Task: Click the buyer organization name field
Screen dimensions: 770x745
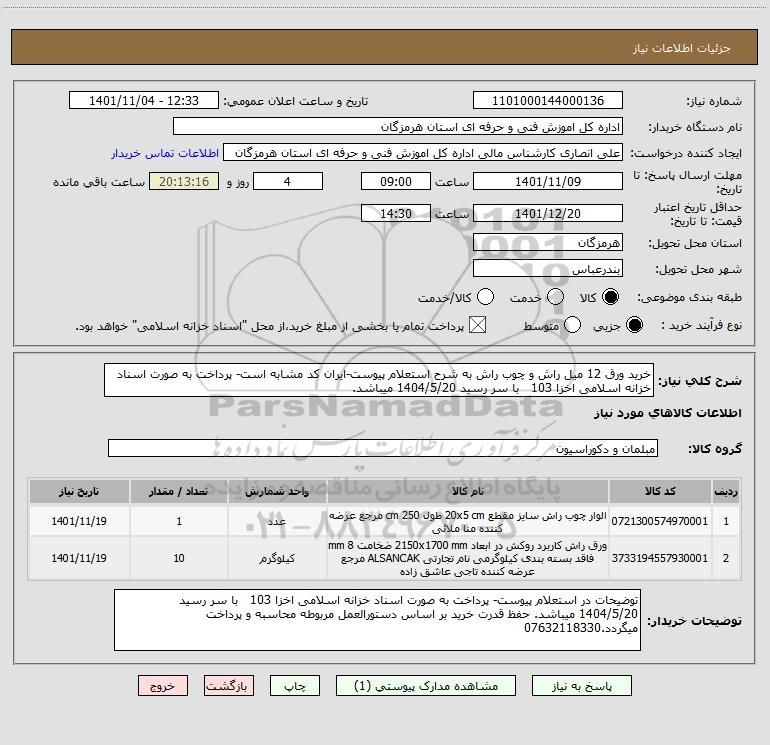Action: pos(398,127)
